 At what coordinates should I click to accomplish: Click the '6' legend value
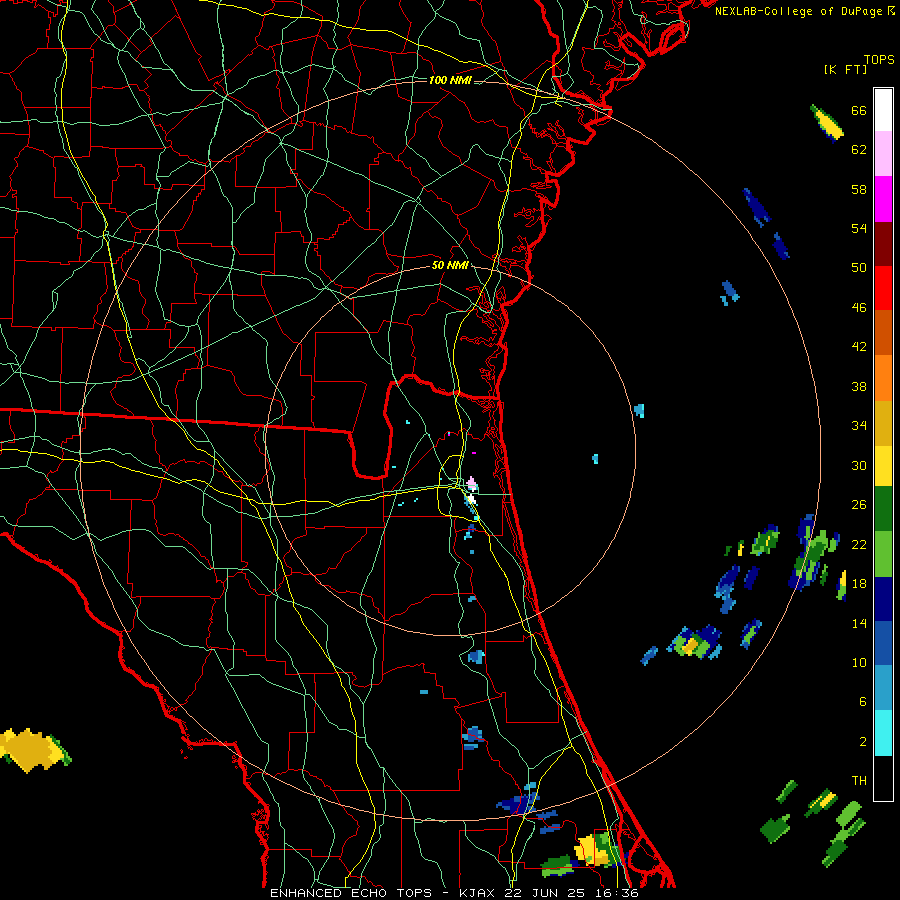(x=863, y=702)
